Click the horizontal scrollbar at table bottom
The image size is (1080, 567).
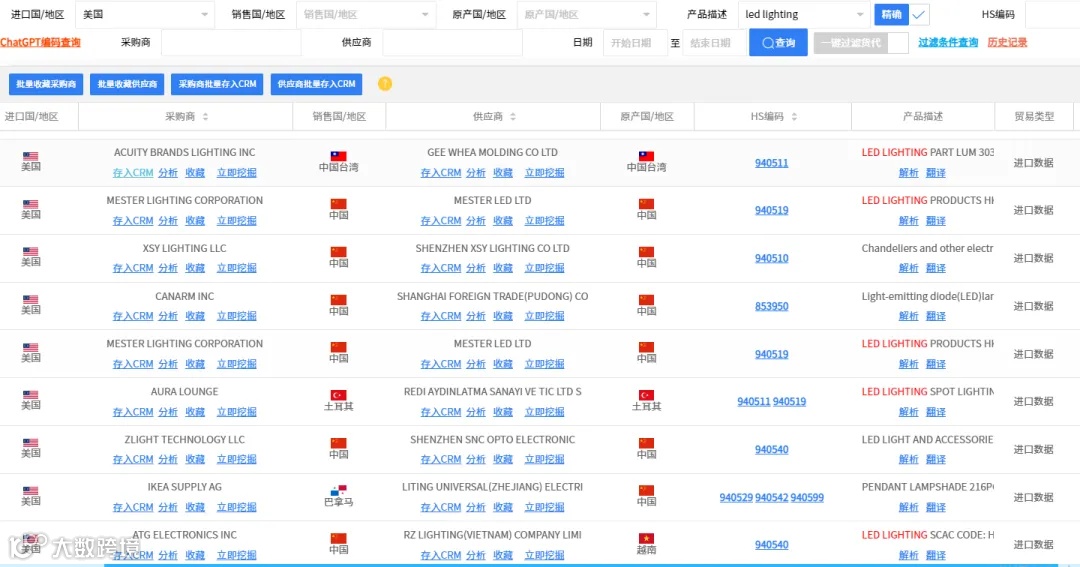click(581, 565)
